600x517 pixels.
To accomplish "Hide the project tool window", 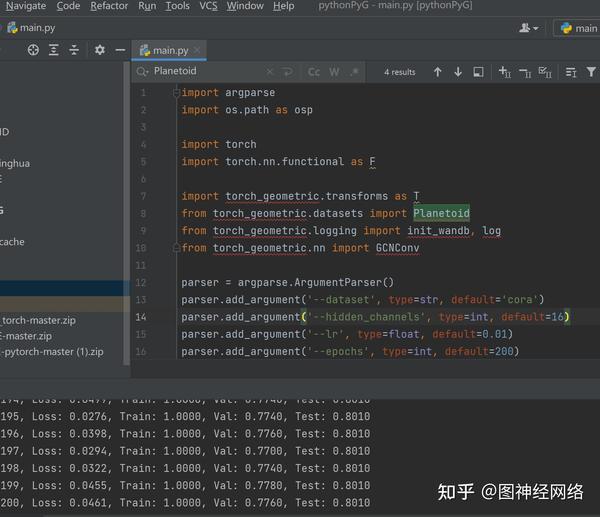I will click(x=120, y=50).
